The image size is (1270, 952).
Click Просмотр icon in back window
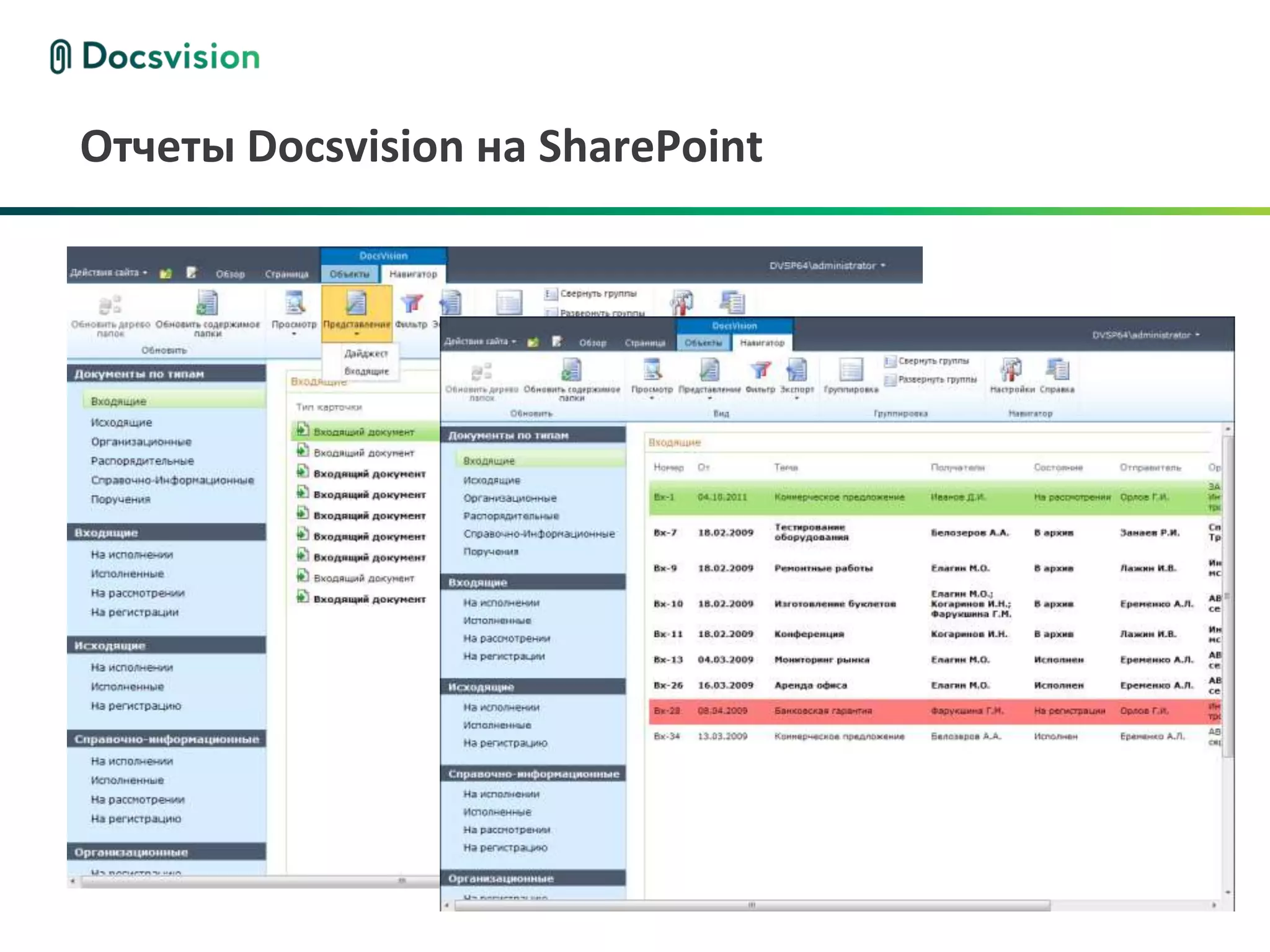click(295, 302)
